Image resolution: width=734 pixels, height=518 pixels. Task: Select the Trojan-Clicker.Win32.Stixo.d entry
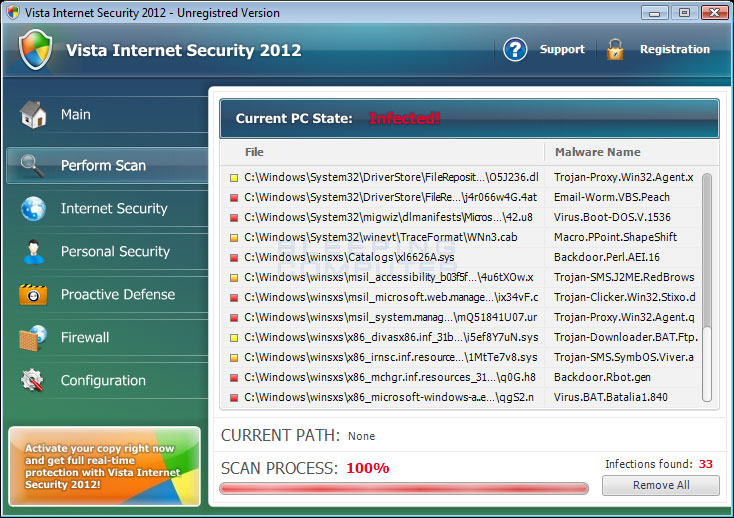[x=624, y=298]
